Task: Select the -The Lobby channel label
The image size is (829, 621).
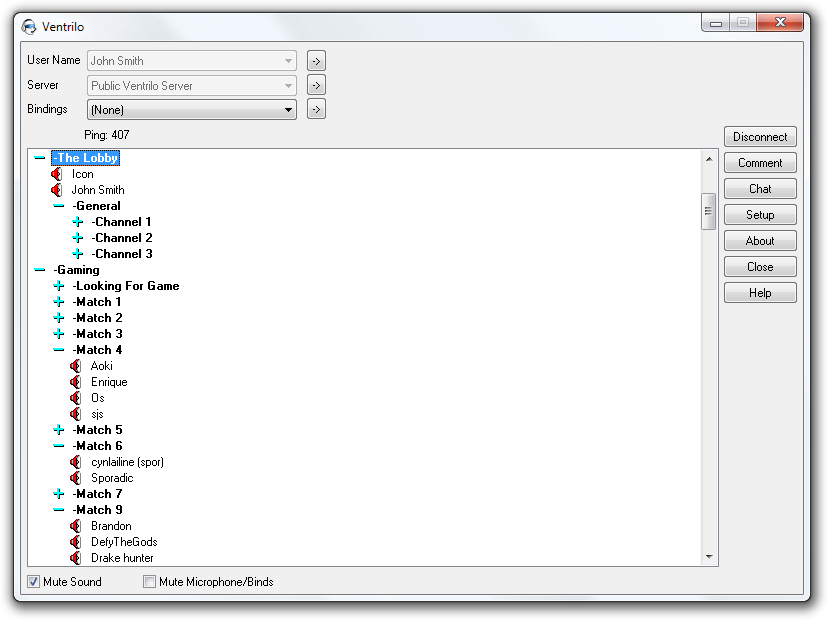Action: click(86, 157)
